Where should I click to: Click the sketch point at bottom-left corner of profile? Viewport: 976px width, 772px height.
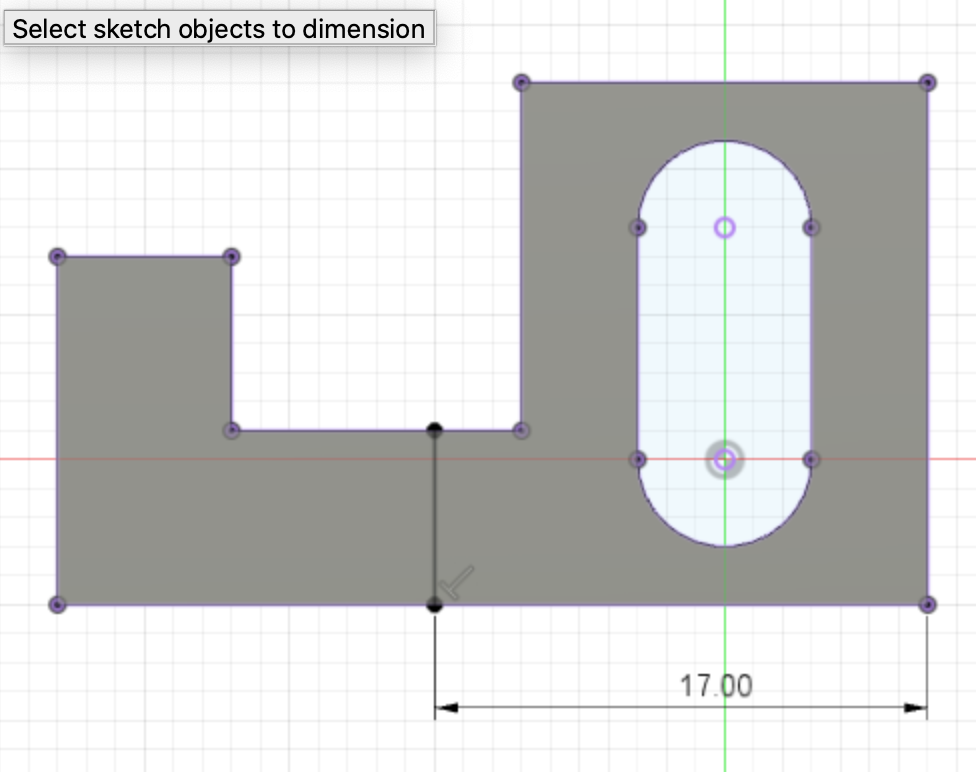point(57,605)
